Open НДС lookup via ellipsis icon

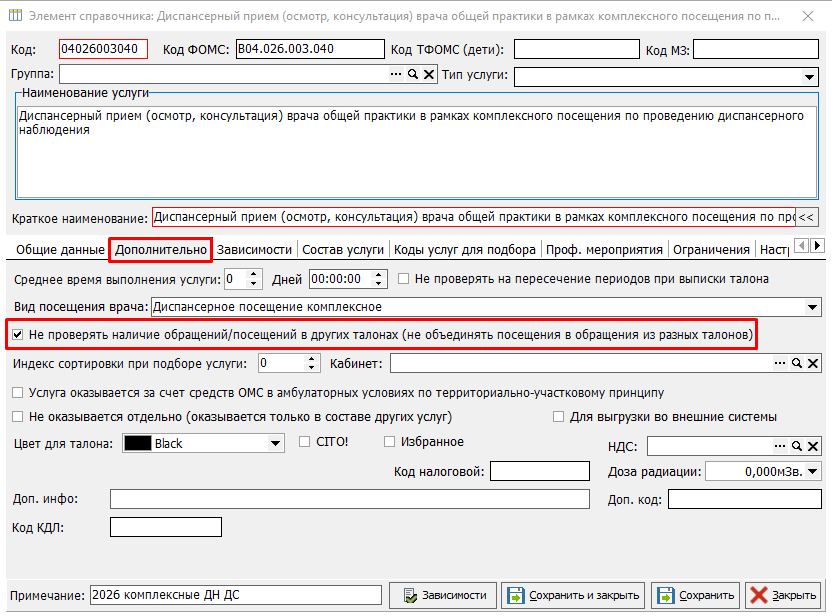click(779, 446)
